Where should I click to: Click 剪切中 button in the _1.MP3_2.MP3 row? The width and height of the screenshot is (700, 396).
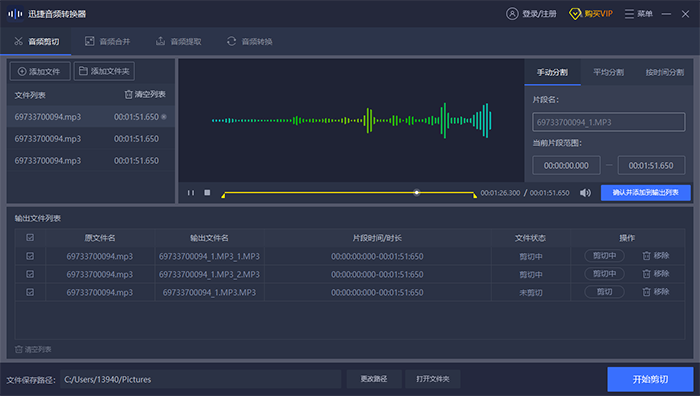point(604,274)
